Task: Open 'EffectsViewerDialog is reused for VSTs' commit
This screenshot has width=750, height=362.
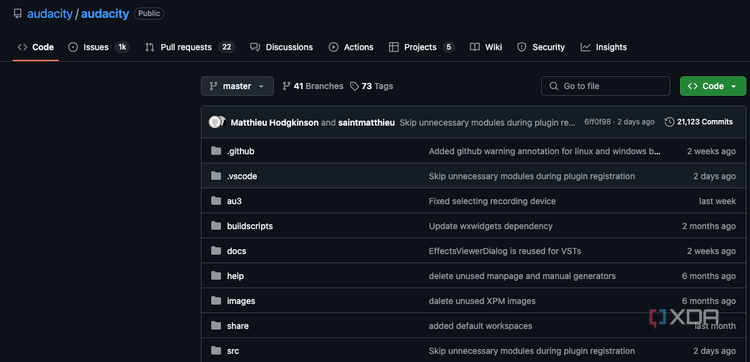Action: (x=505, y=251)
